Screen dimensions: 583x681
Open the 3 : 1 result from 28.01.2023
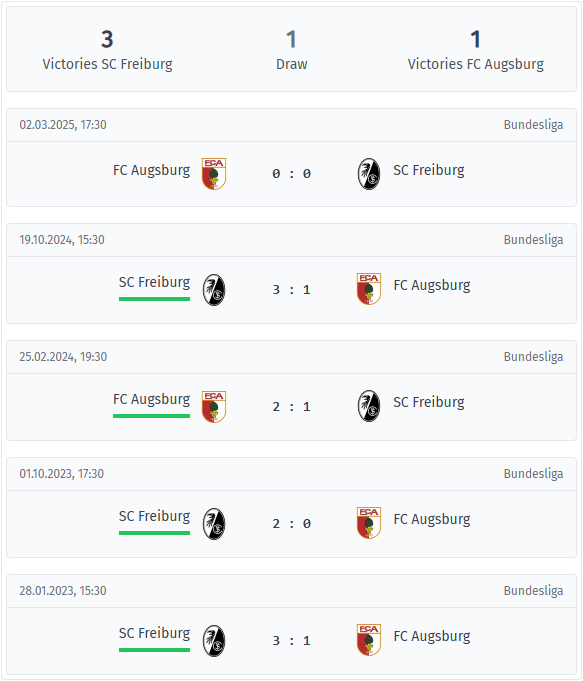coord(292,641)
